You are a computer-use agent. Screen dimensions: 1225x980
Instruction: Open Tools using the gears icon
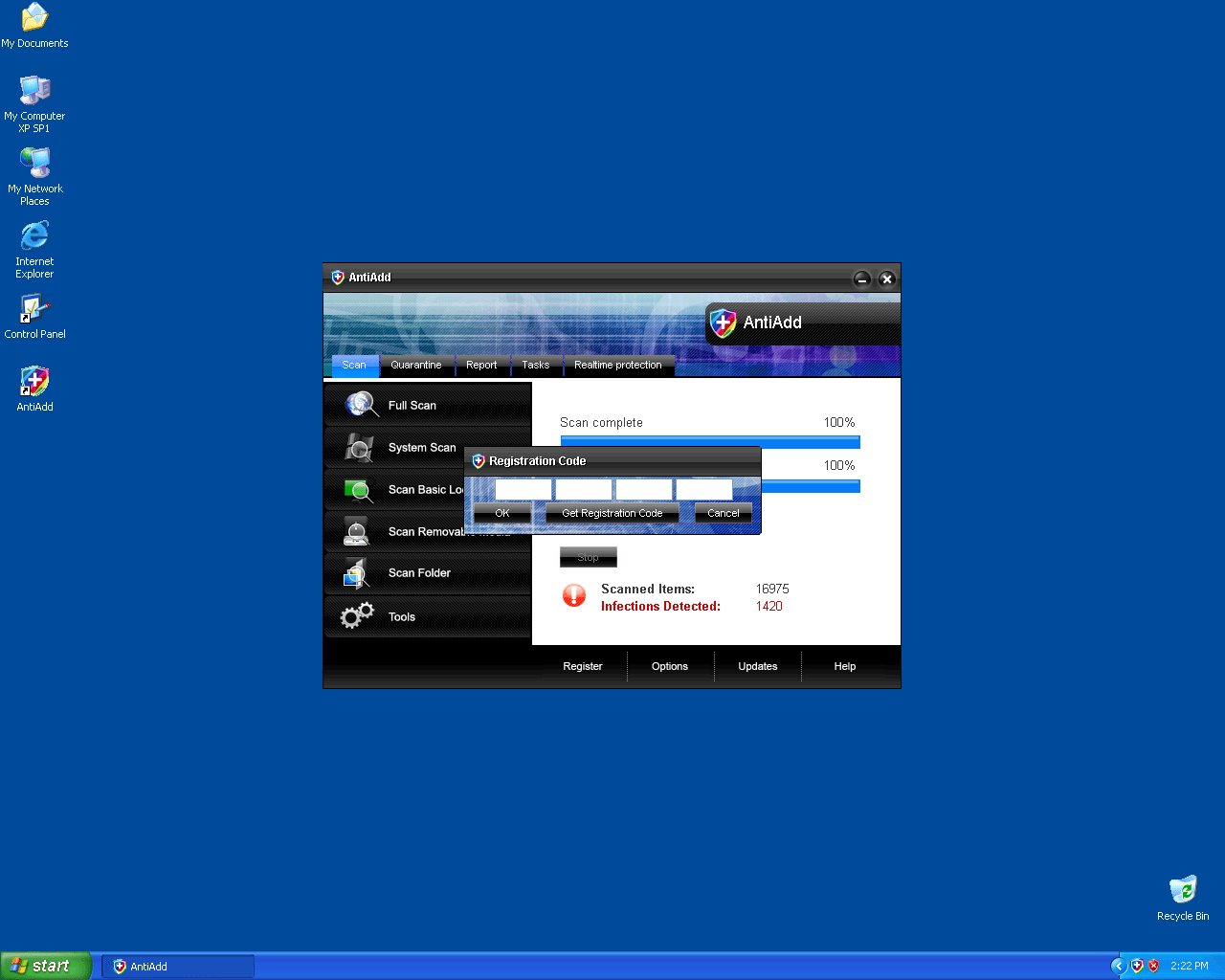click(x=357, y=616)
